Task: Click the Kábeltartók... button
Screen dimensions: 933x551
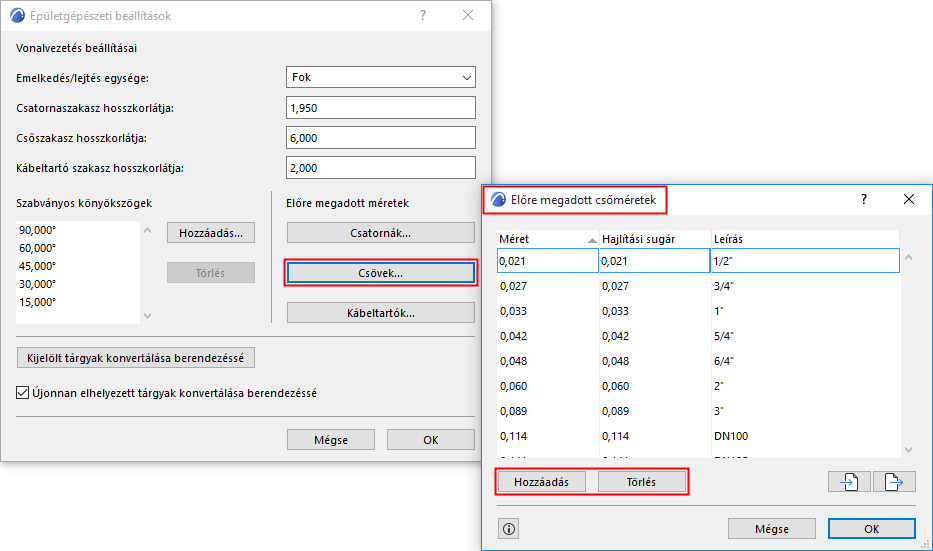Action: coord(381,313)
